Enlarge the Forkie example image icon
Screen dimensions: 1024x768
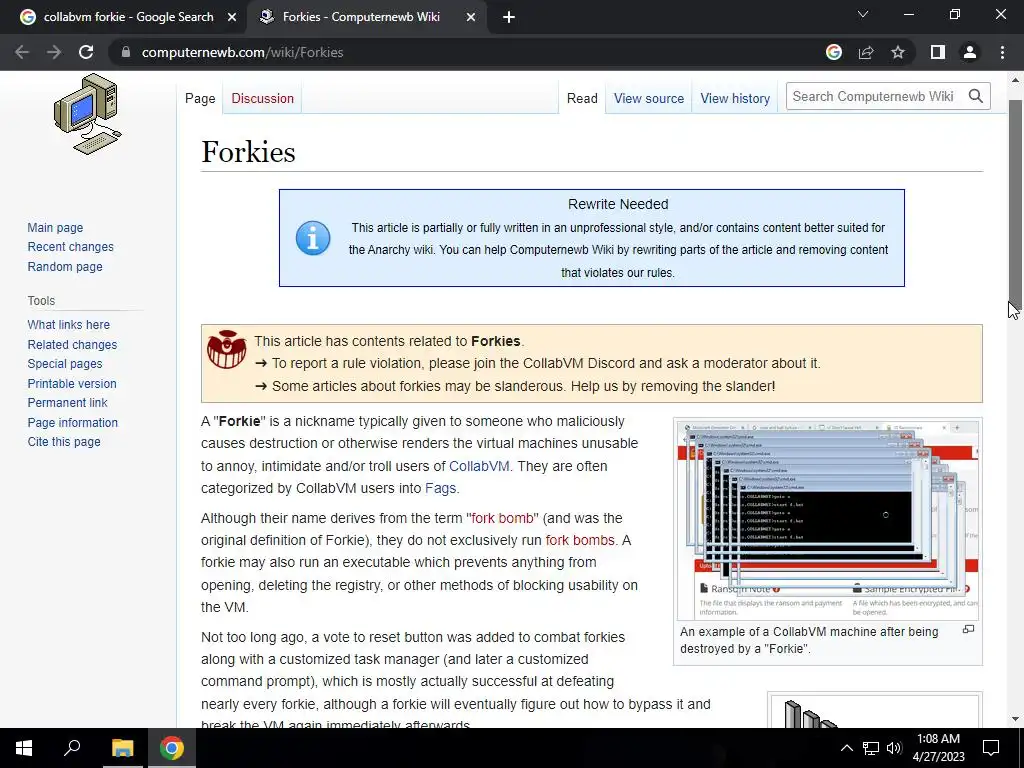pyautogui.click(x=968, y=629)
